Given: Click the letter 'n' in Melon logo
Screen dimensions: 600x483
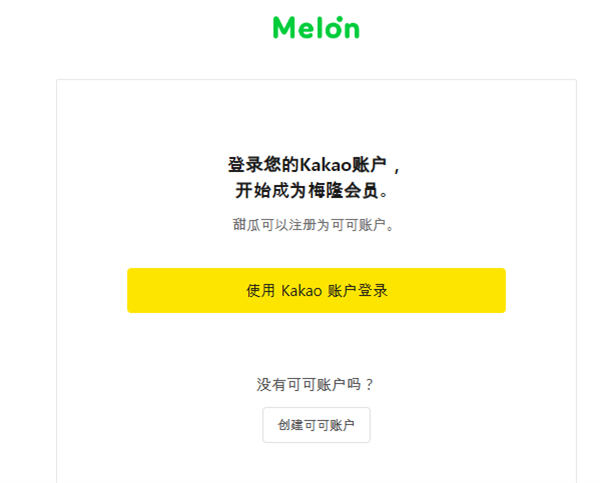Looking at the screenshot, I should [352, 30].
